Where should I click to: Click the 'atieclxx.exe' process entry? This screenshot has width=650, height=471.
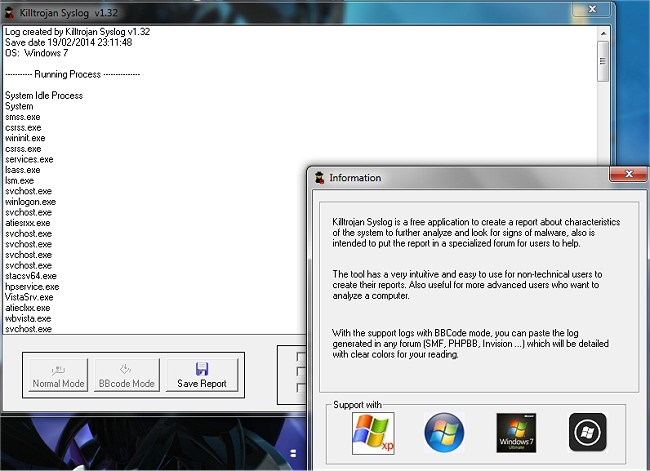point(28,308)
